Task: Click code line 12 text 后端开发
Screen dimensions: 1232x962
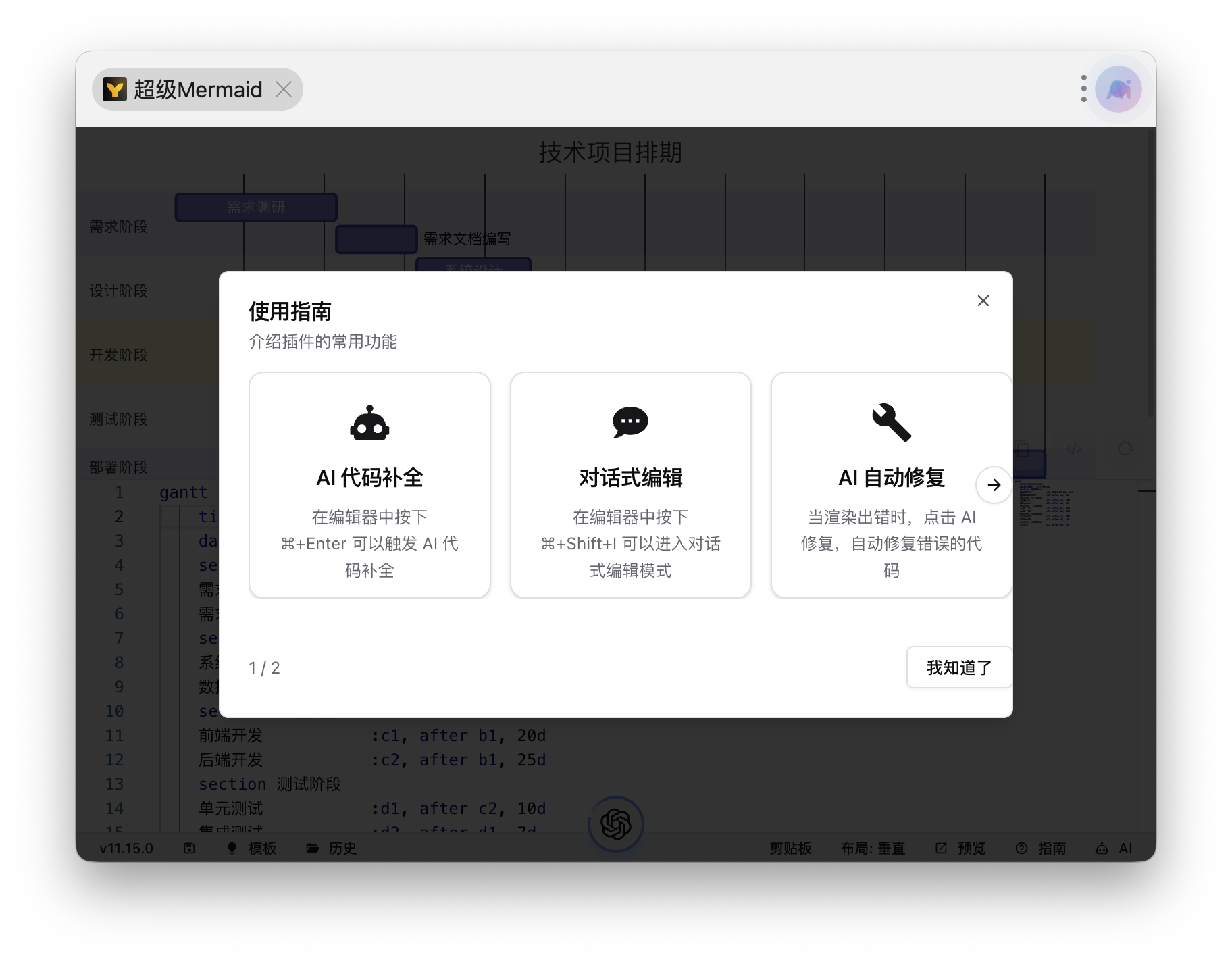Action: point(230,760)
